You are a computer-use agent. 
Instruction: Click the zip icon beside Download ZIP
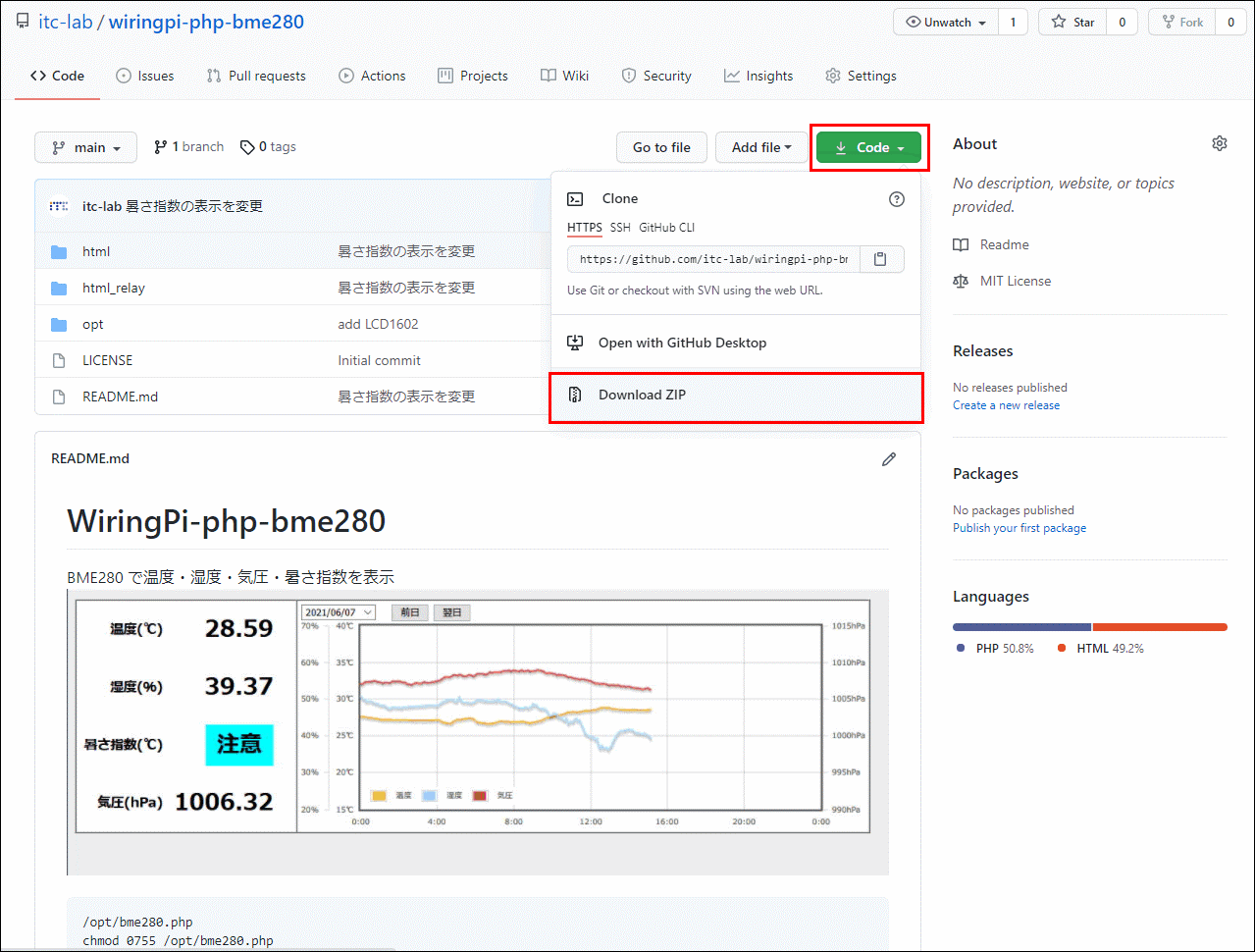pyautogui.click(x=576, y=395)
